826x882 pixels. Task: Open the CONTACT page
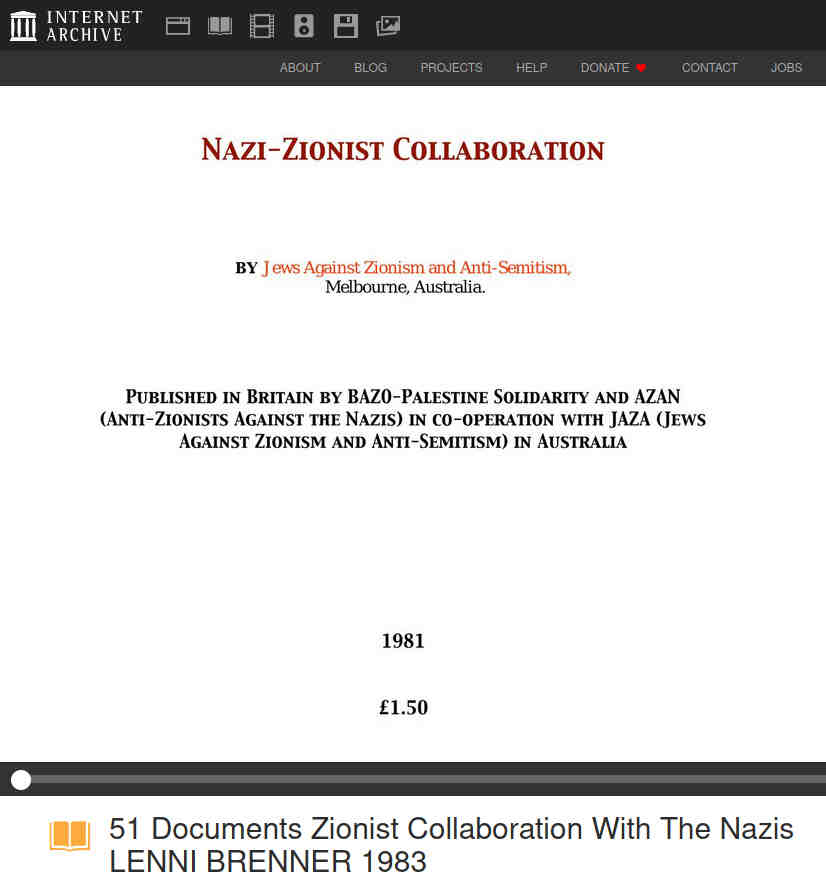click(x=709, y=68)
